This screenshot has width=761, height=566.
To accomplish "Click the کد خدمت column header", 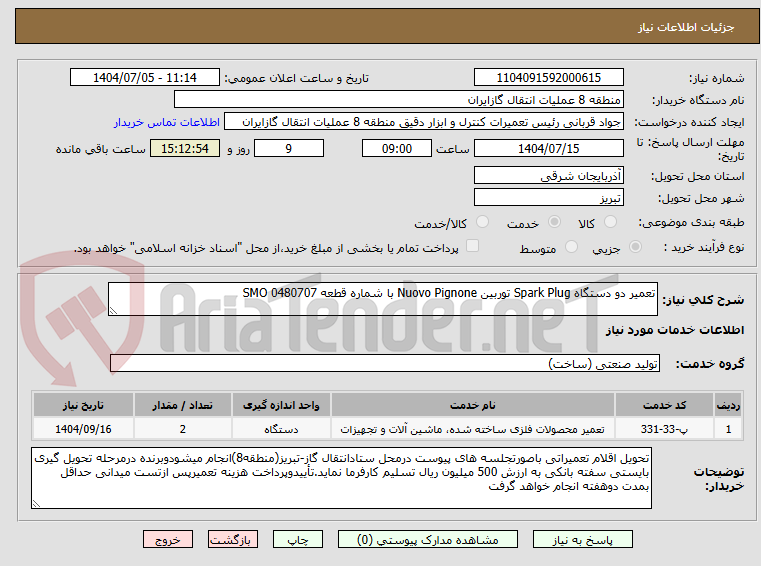I will [x=664, y=405].
